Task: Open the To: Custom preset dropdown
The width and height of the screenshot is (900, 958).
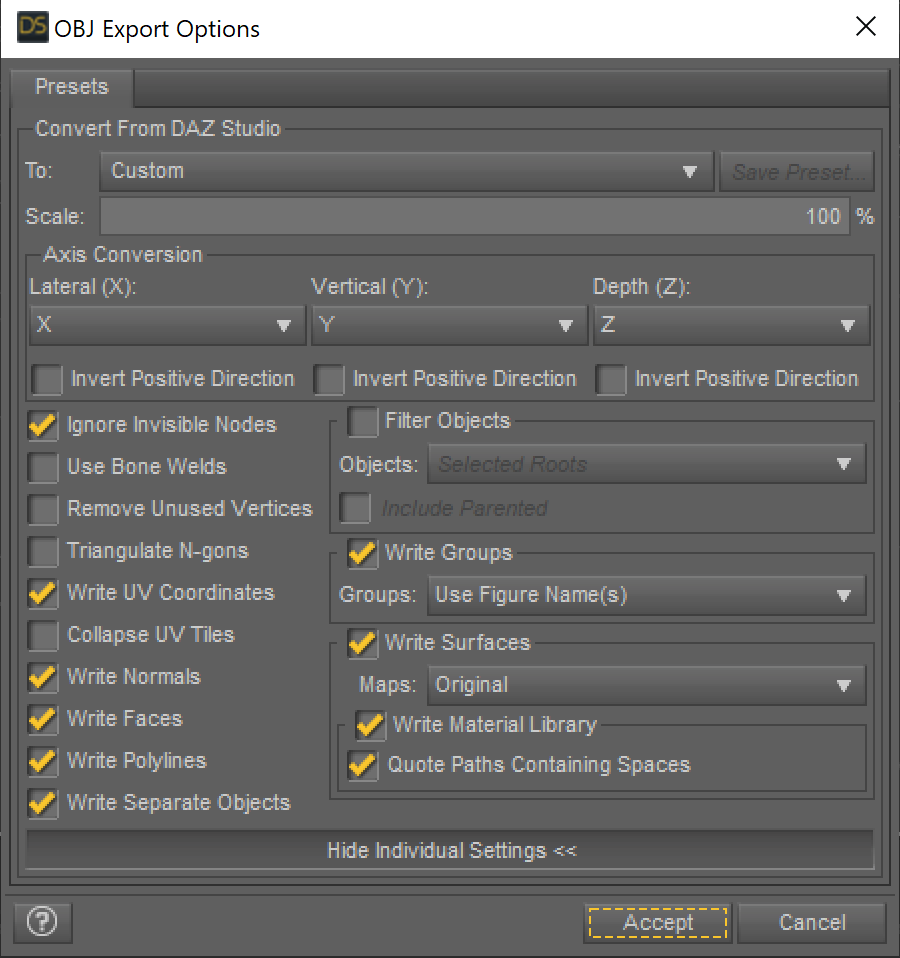Action: 406,171
